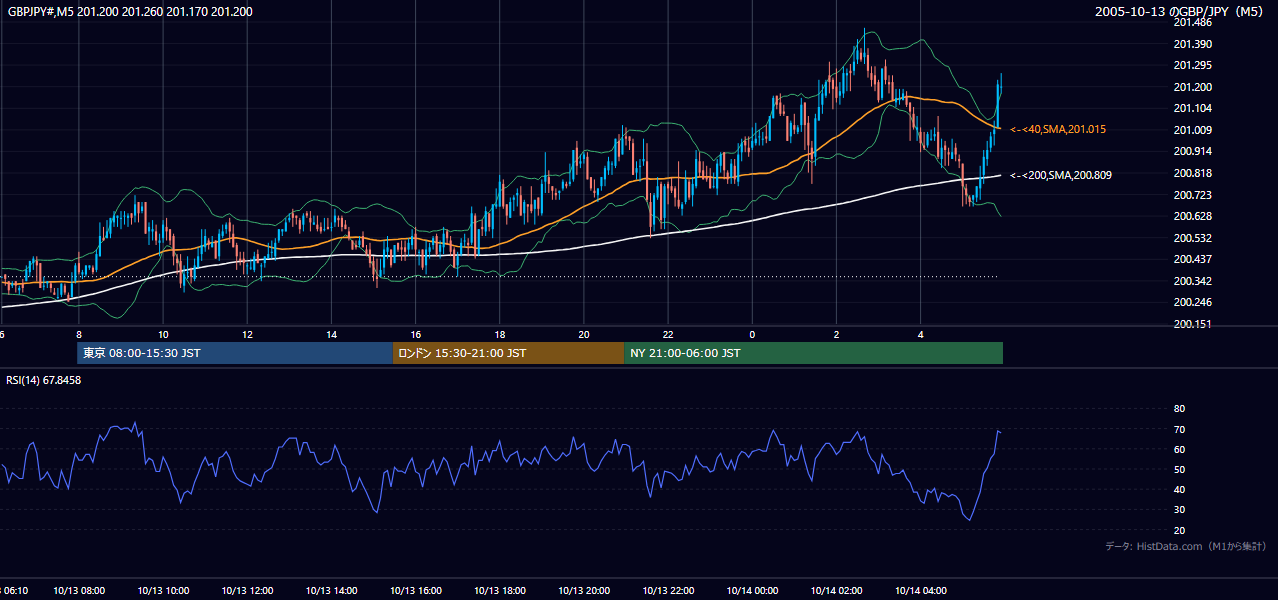Click the 10/14 00:00 date axis label
This screenshot has height=600, width=1278.
(752, 590)
